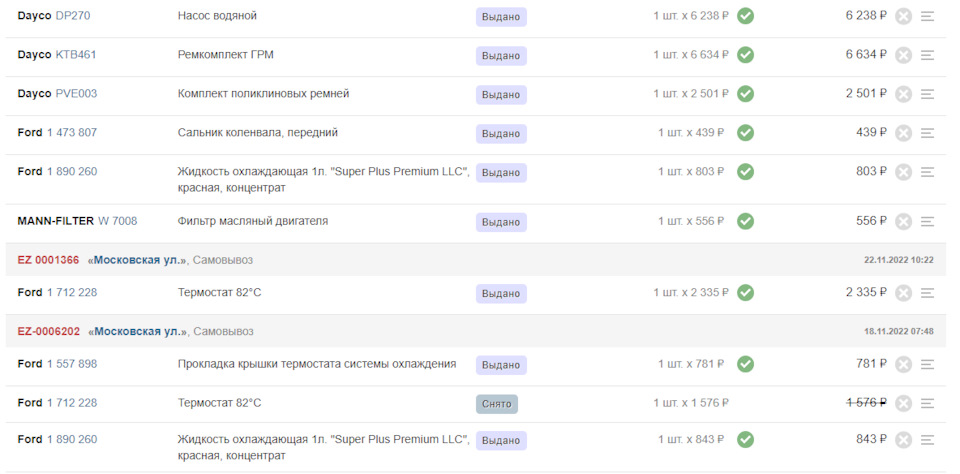Open lines menu for Ford 1 557 898 gasket
This screenshot has width=960, height=474.
point(928,364)
